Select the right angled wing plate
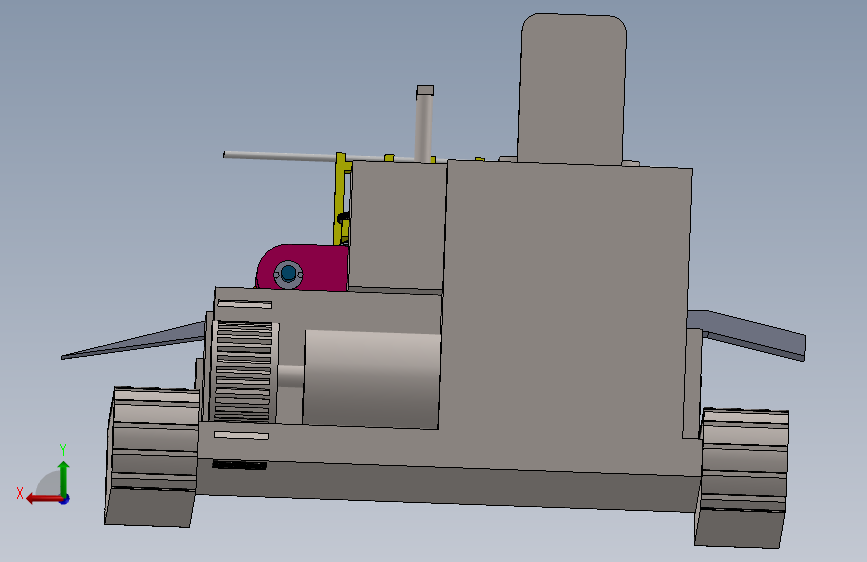The width and height of the screenshot is (867, 562). 748,334
